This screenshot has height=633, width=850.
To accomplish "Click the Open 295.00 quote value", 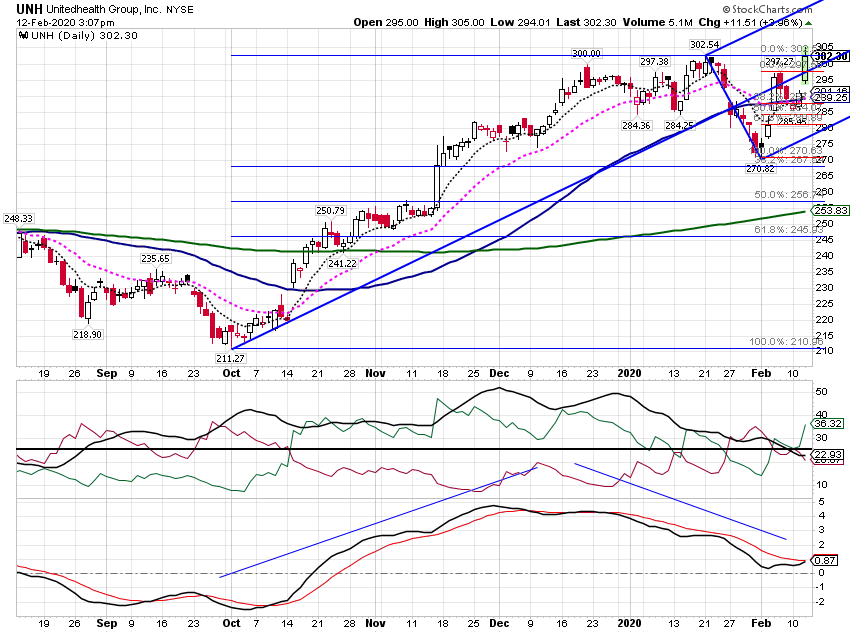I will (386, 22).
